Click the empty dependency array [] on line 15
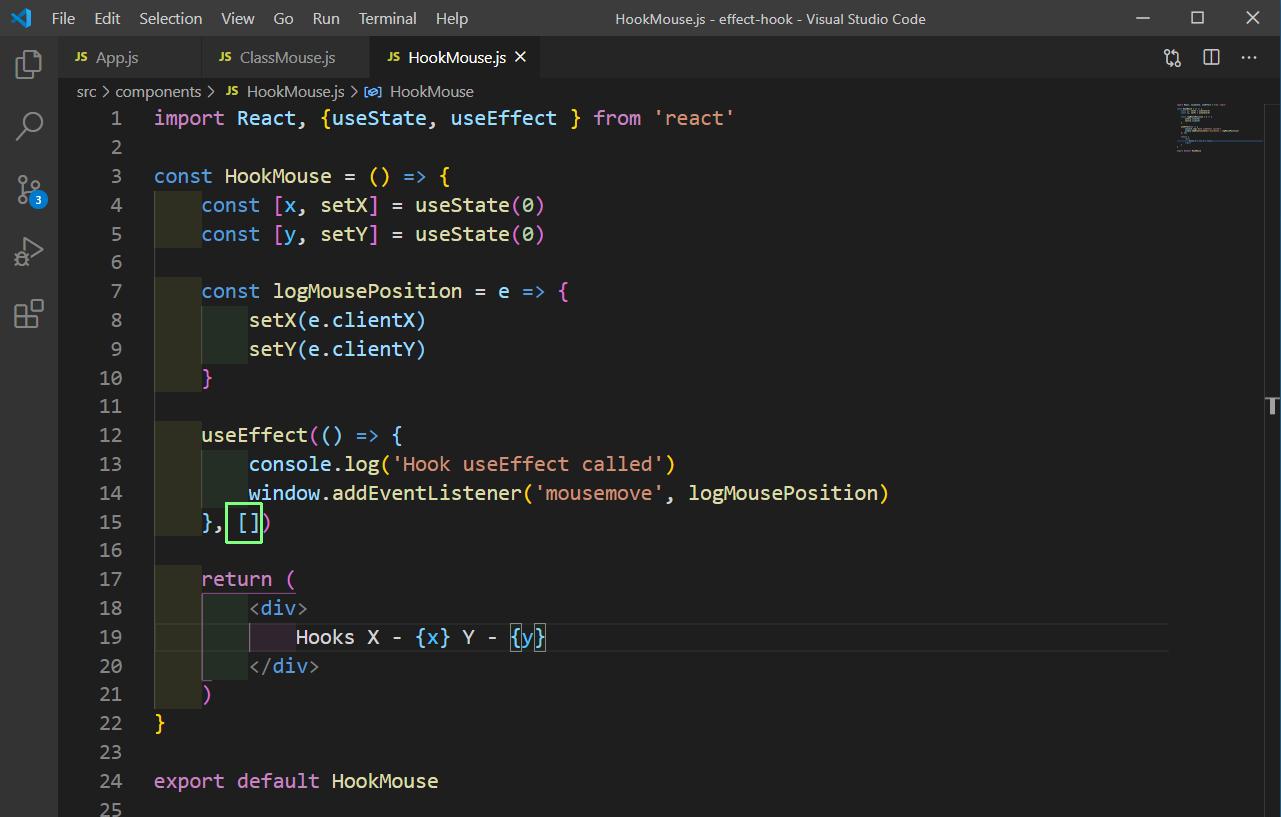Viewport: 1281px width, 817px height. [248, 522]
